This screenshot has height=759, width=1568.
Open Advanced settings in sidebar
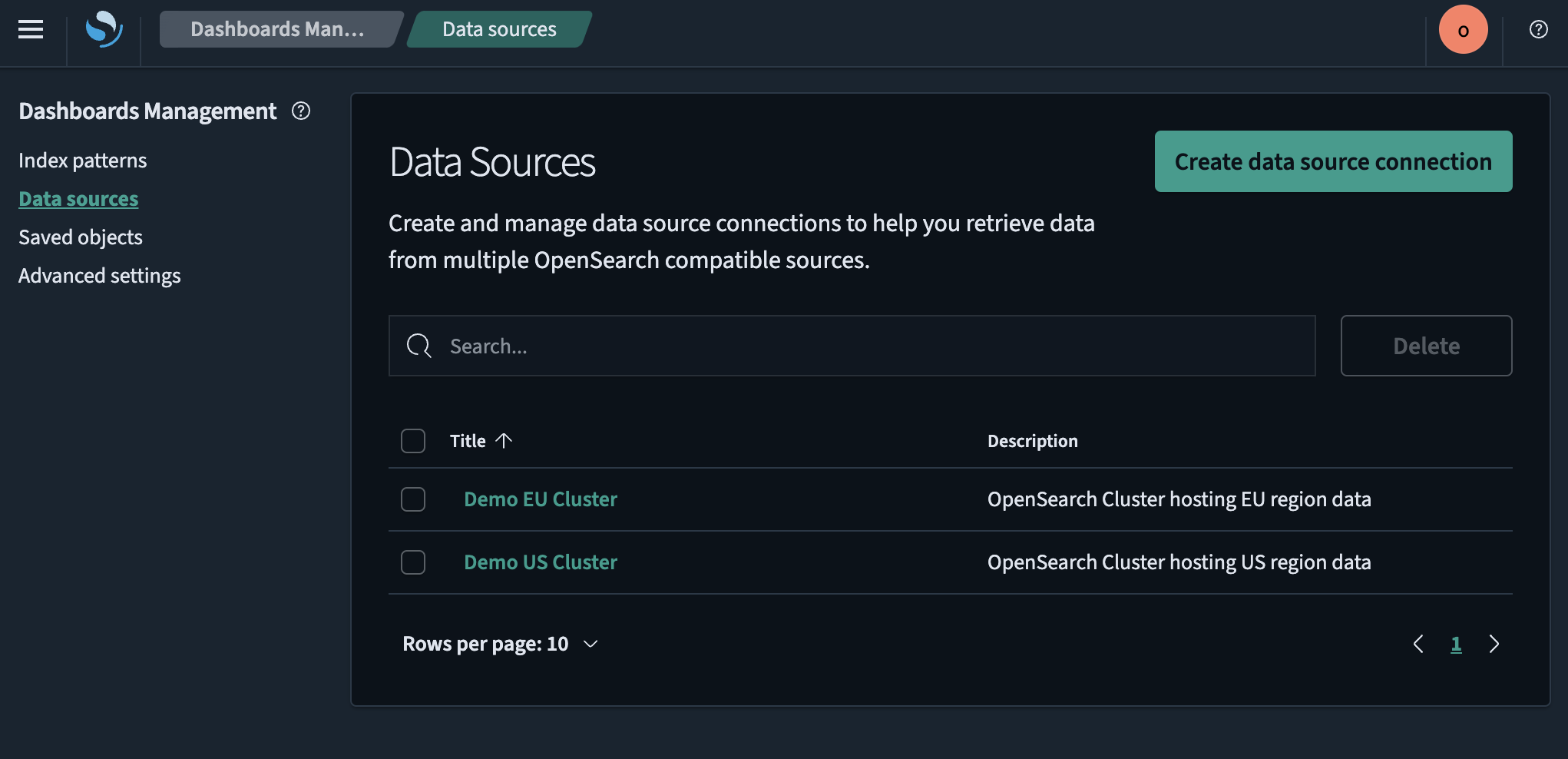100,276
